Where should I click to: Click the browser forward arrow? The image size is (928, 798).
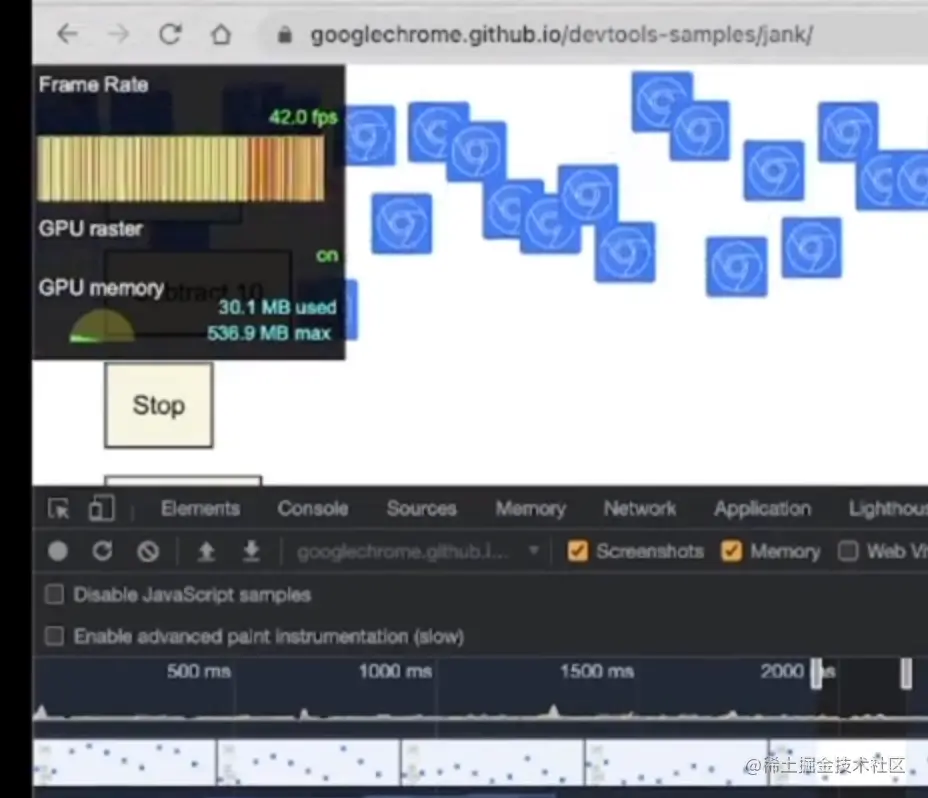(118, 34)
